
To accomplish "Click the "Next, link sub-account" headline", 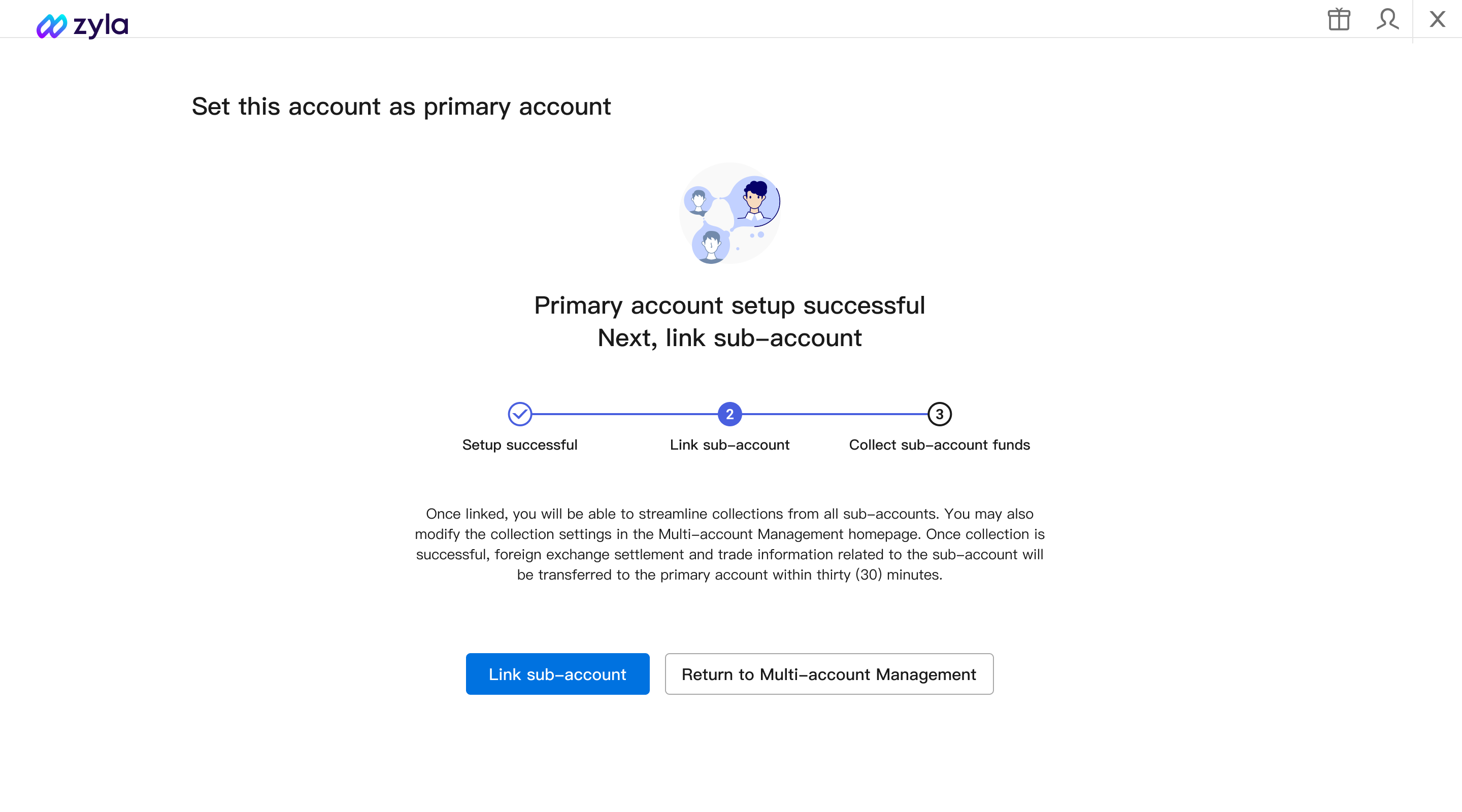I will (x=730, y=338).
